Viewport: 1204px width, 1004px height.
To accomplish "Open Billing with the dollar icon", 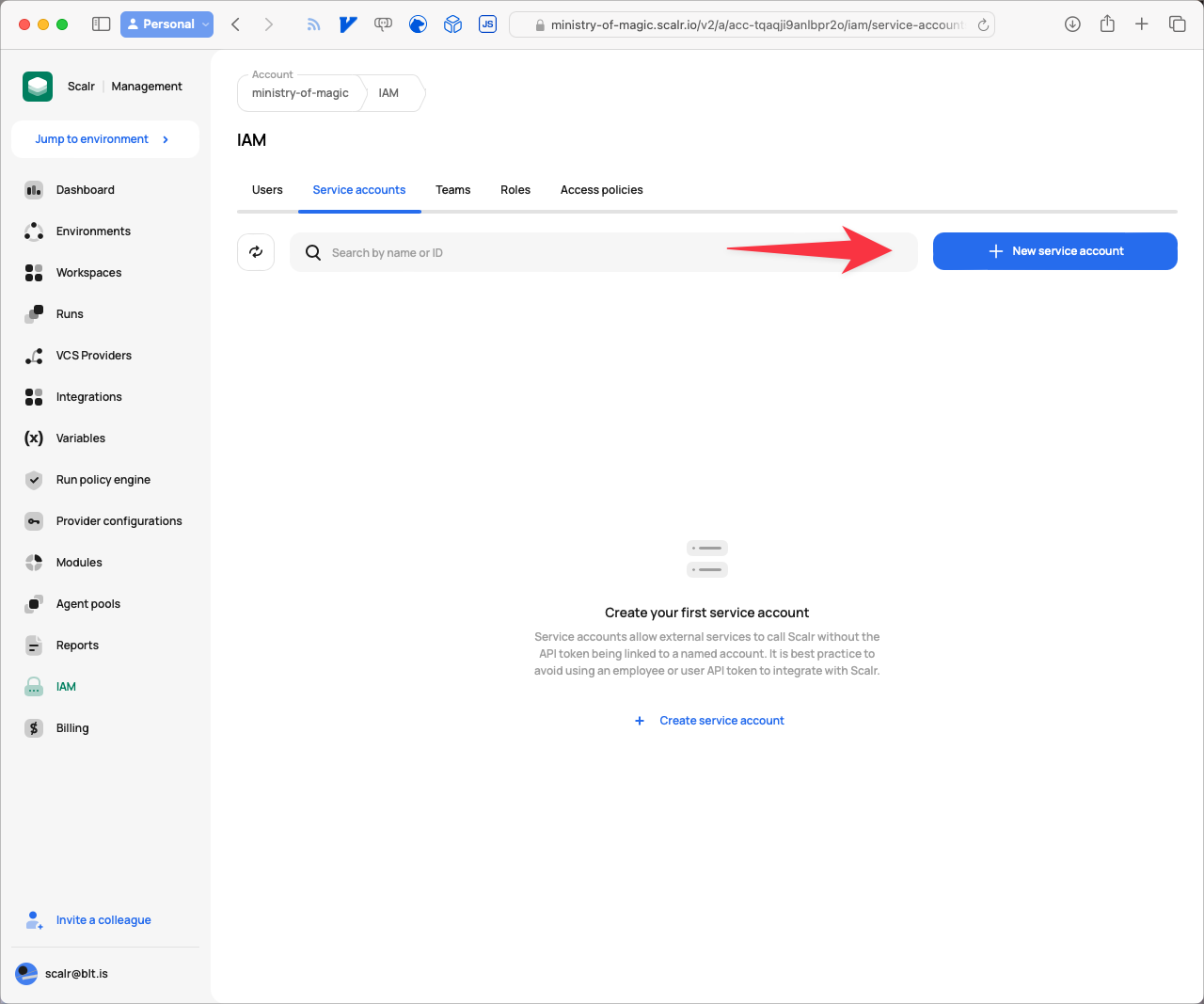I will pyautogui.click(x=34, y=728).
